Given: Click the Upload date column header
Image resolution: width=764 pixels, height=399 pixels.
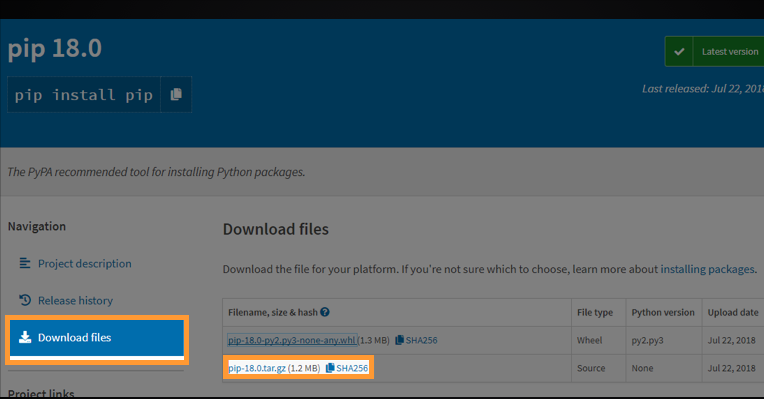Looking at the screenshot, I should coord(733,312).
